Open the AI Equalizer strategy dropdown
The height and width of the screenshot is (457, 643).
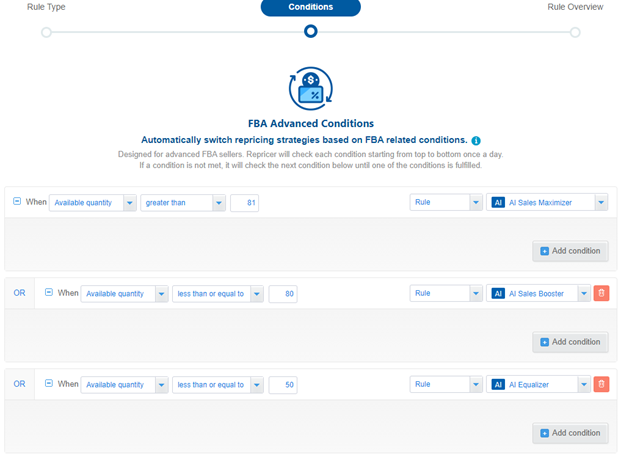pyautogui.click(x=538, y=384)
